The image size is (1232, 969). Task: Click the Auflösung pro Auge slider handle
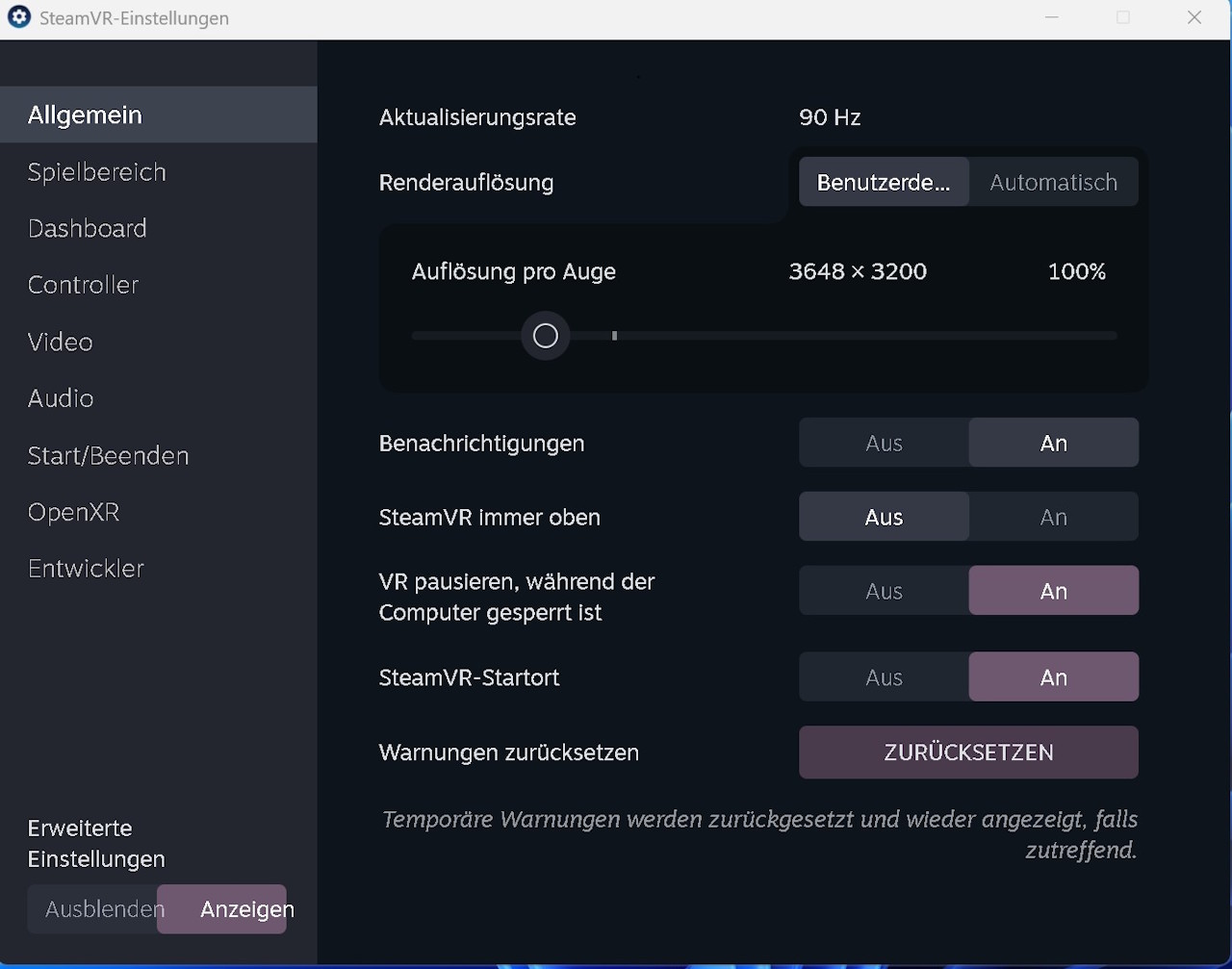546,336
